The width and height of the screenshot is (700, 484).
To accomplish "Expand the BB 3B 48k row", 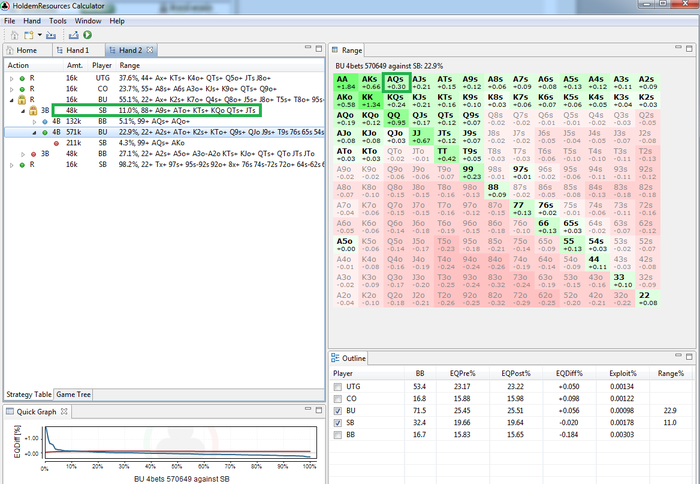I will pos(23,154).
